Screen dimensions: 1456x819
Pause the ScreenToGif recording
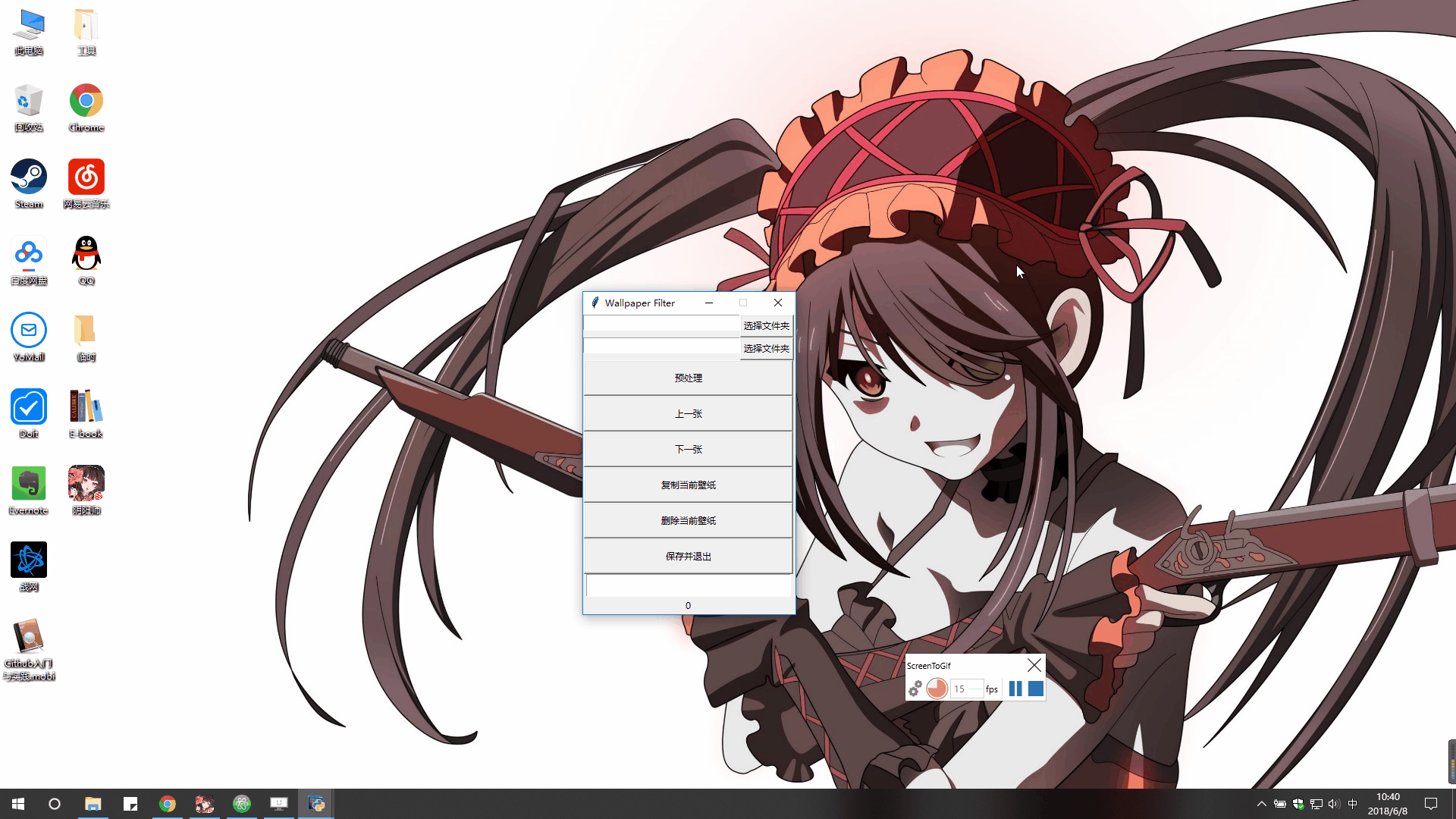1015,689
